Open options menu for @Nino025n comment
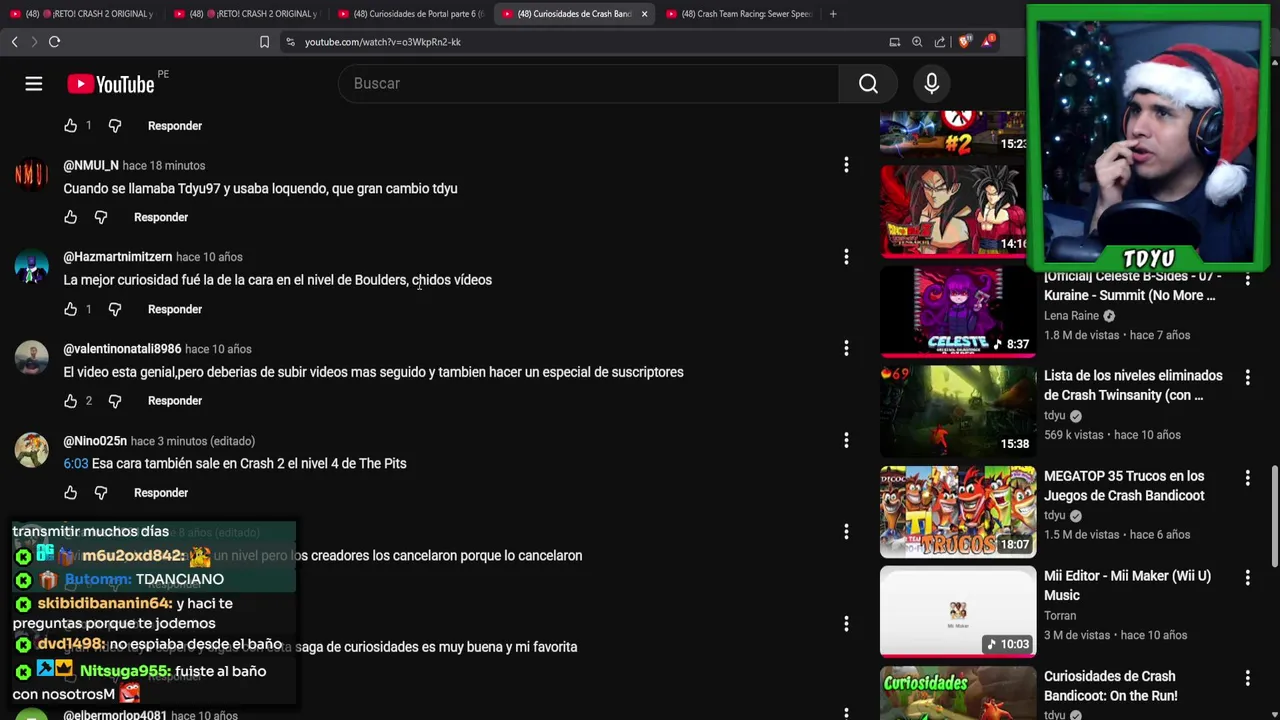The image size is (1280, 720). tap(846, 440)
